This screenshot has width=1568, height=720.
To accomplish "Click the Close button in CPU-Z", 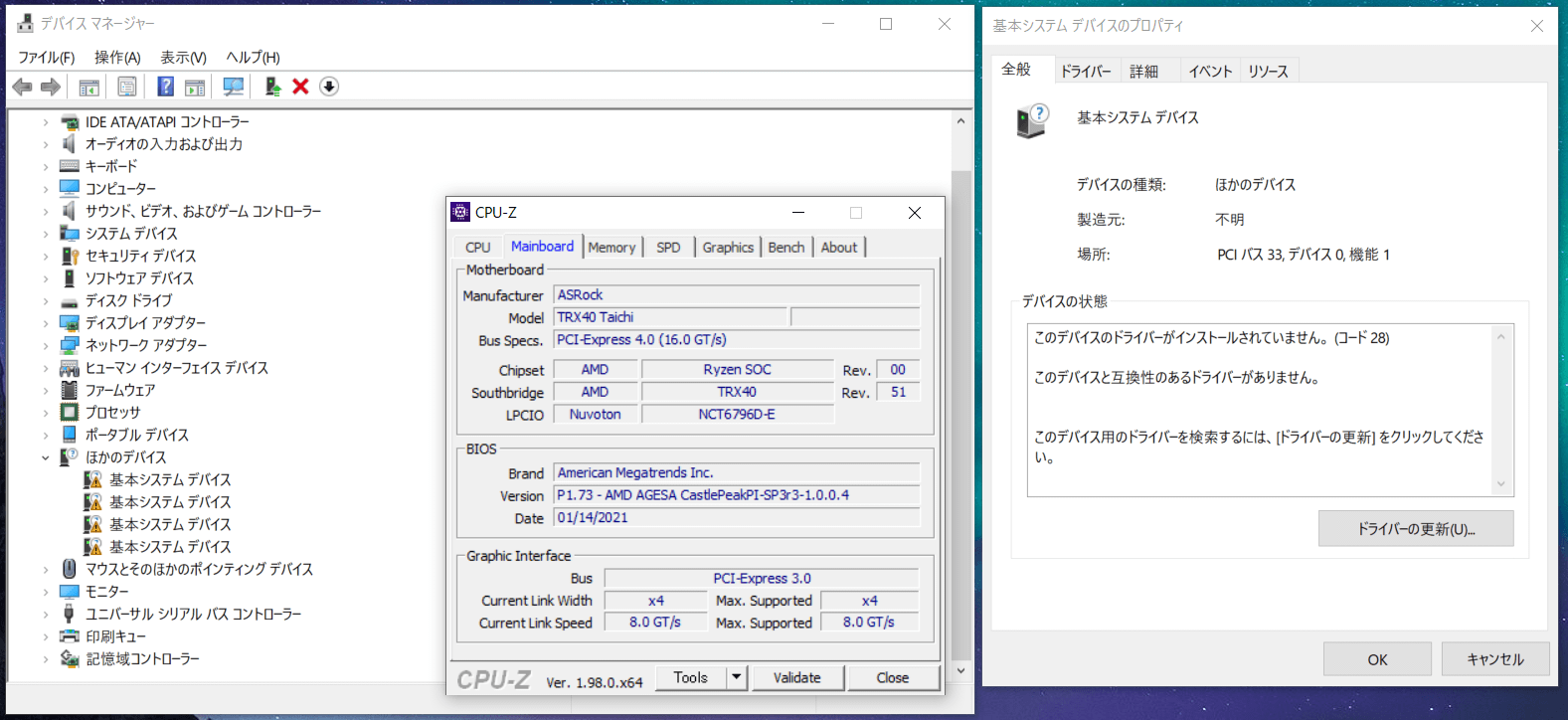I will [x=893, y=677].
